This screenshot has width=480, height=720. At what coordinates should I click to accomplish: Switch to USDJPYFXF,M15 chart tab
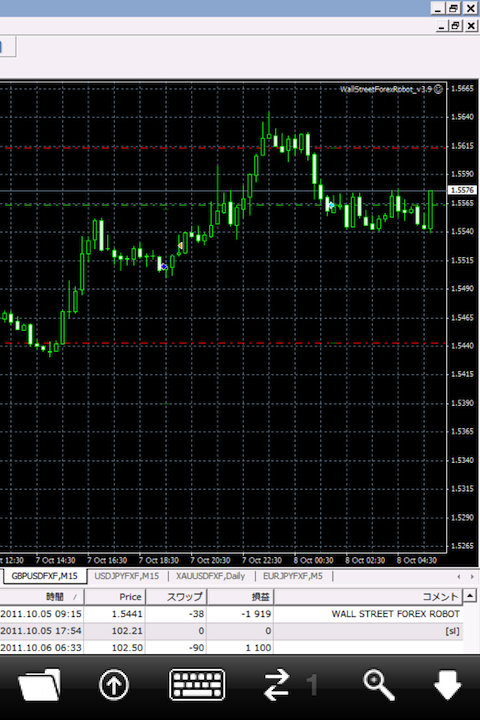click(x=126, y=576)
